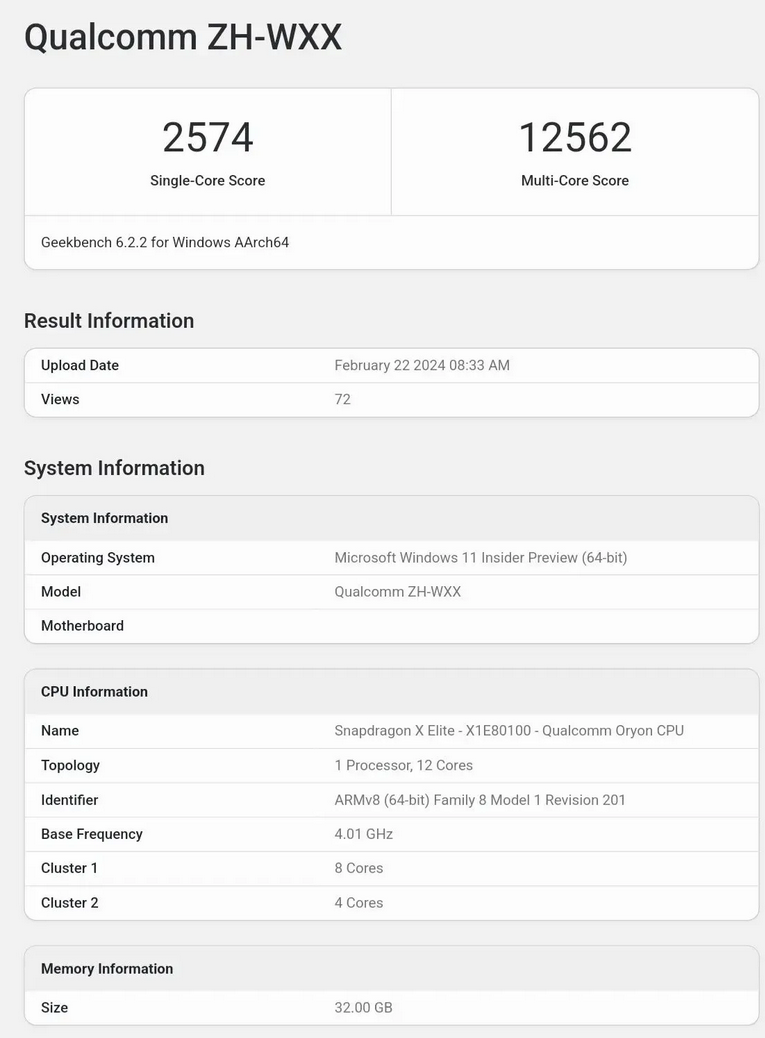This screenshot has width=765, height=1038.
Task: Select the date February 22 2024 08:33 AM
Action: coord(422,365)
